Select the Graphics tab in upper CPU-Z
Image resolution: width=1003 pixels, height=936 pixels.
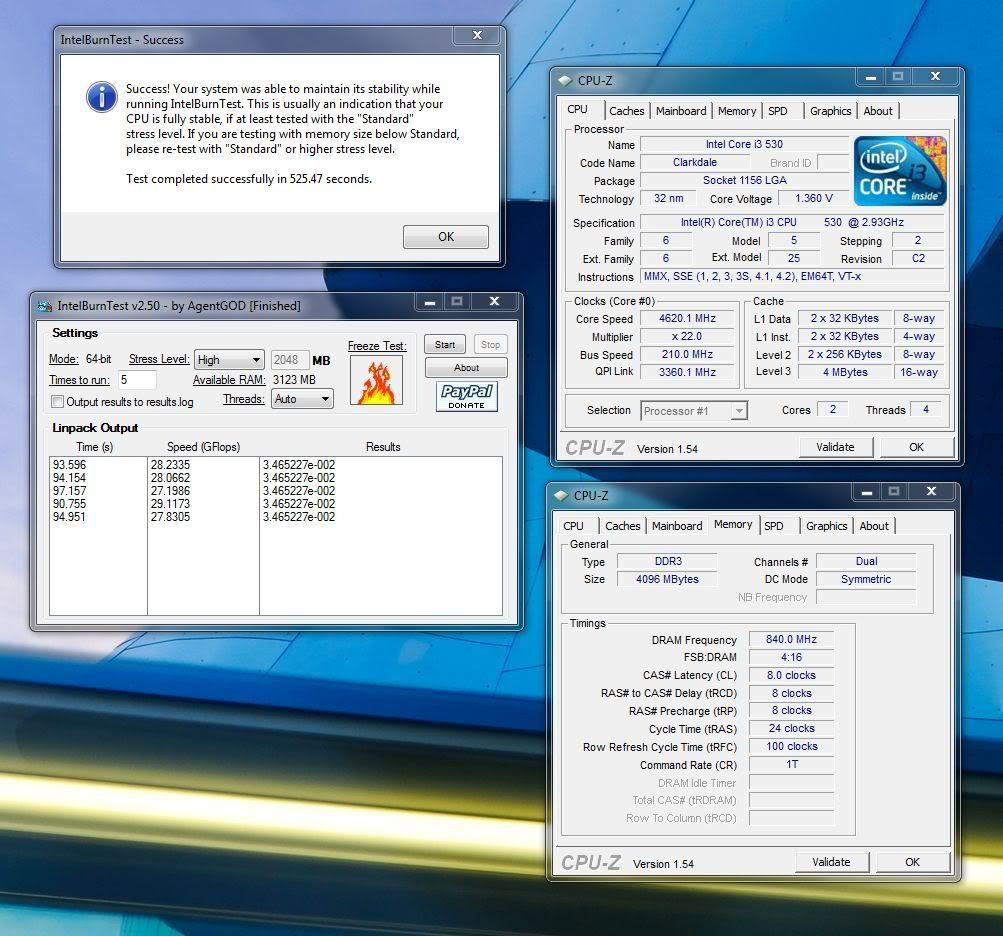click(830, 111)
